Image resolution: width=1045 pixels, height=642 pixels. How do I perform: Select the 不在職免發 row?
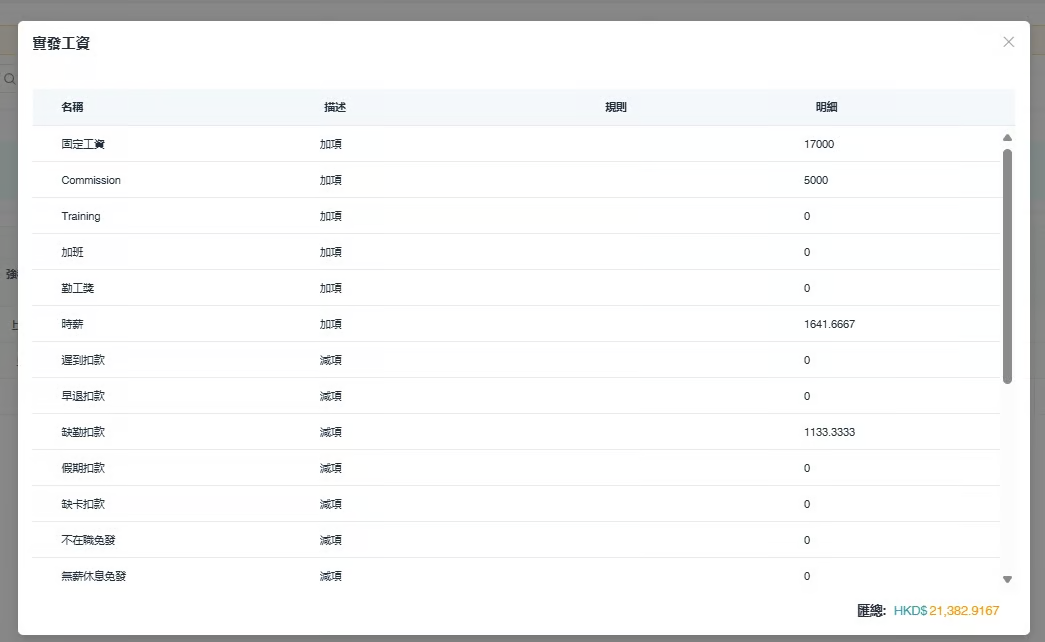88,540
